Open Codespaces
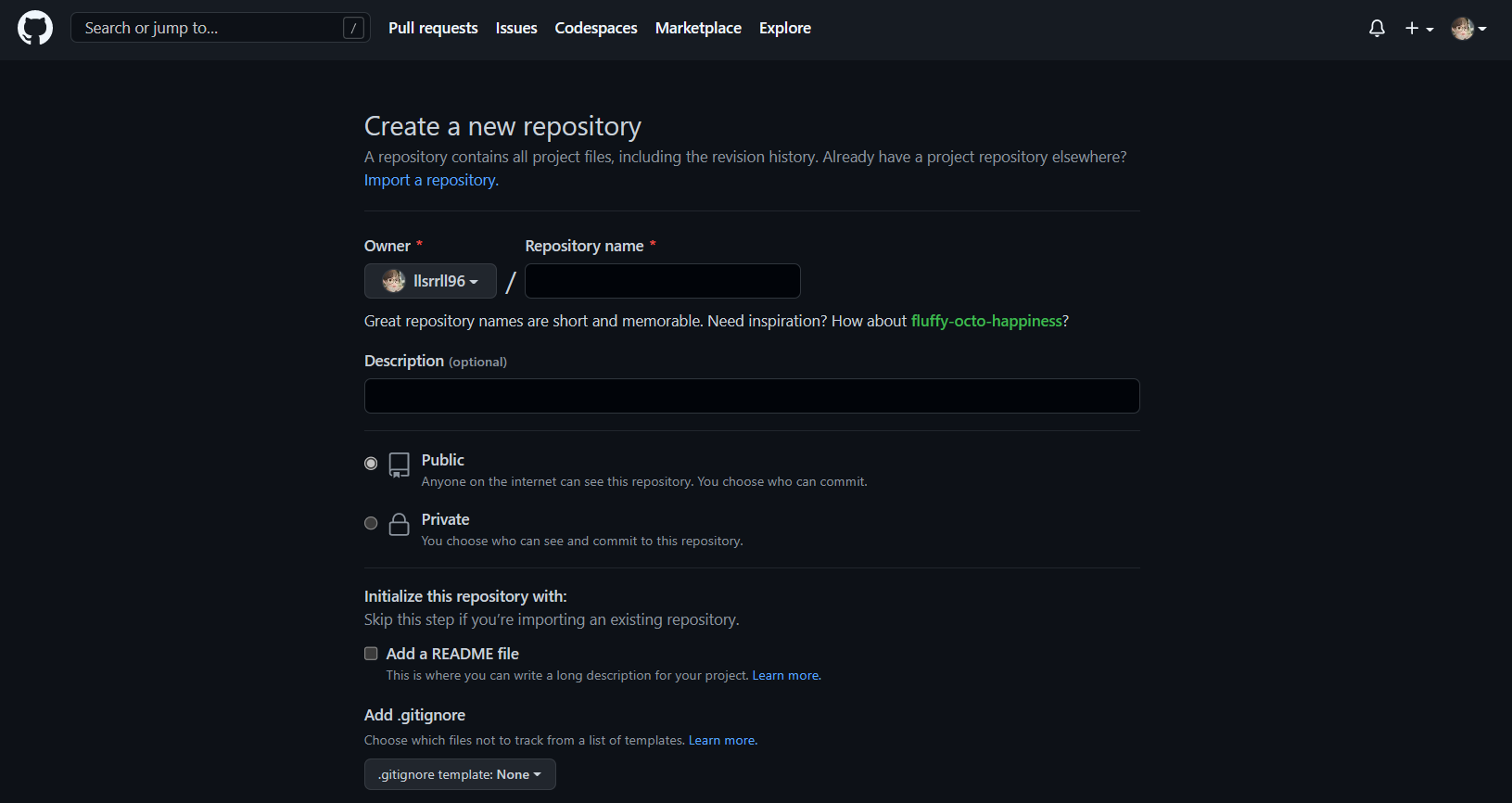 click(596, 28)
